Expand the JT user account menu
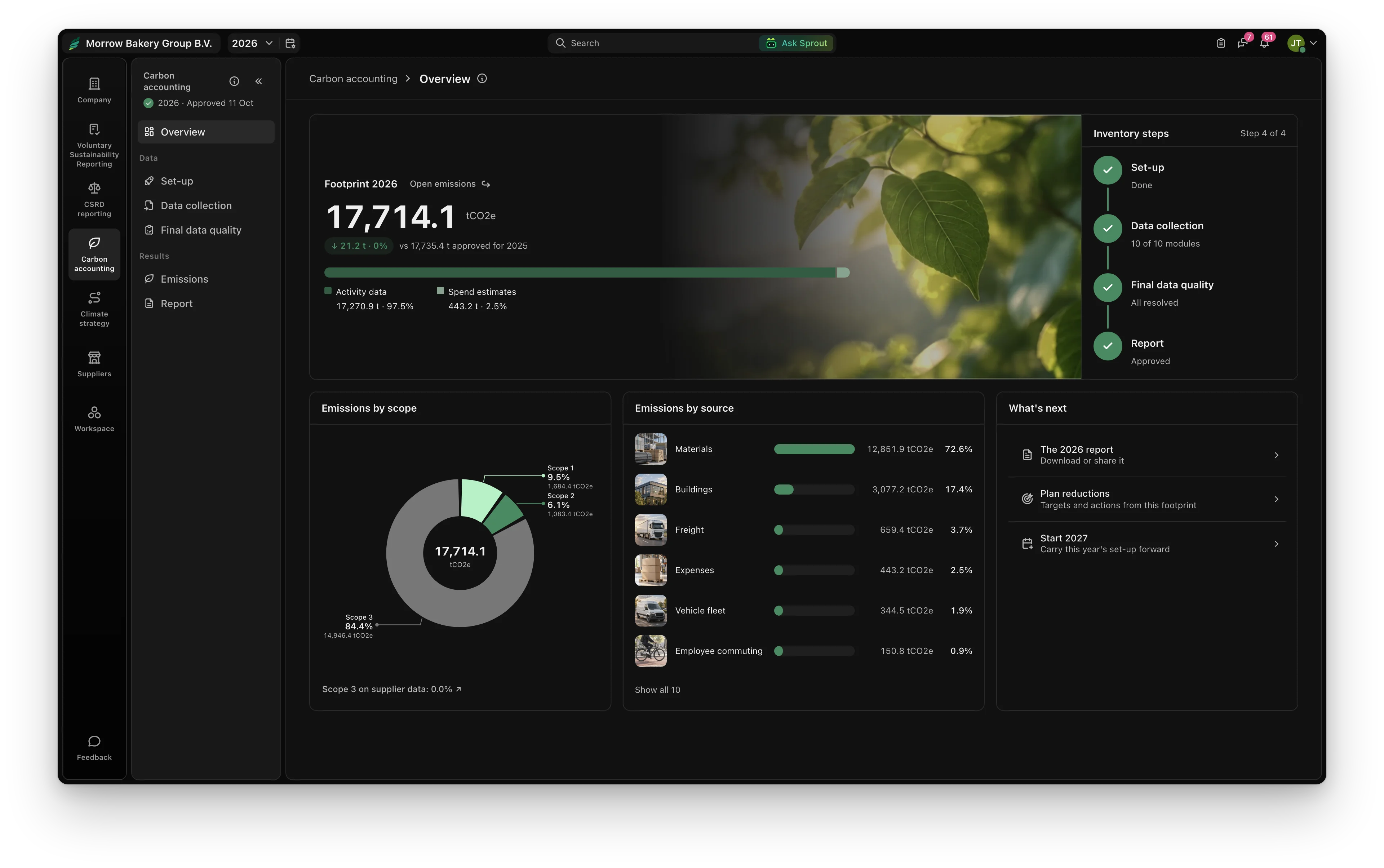The width and height of the screenshot is (1384, 868). (1302, 43)
